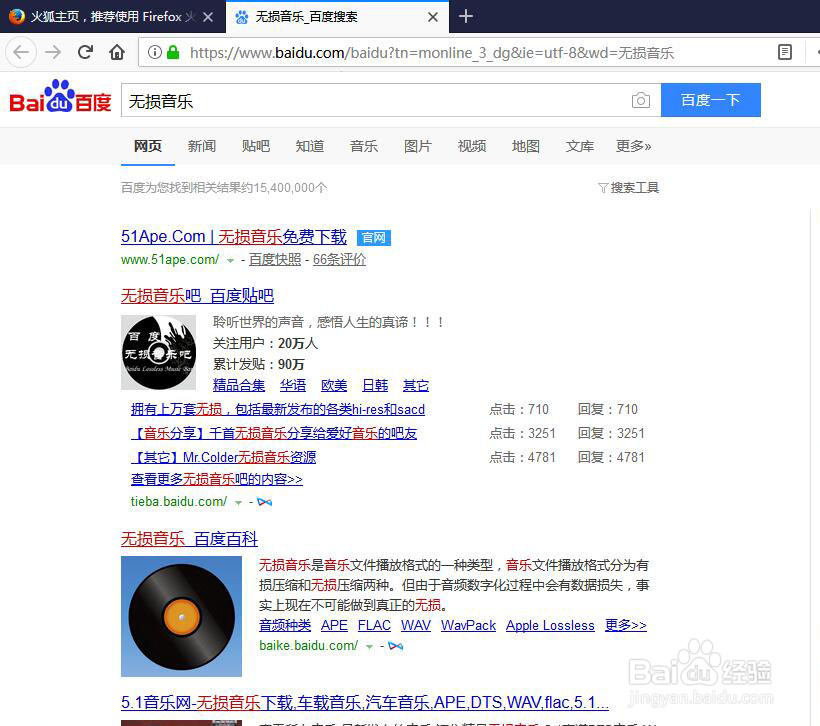The image size is (820, 726).
Task: Switch to the 新闻 tab
Action: pyautogui.click(x=202, y=146)
